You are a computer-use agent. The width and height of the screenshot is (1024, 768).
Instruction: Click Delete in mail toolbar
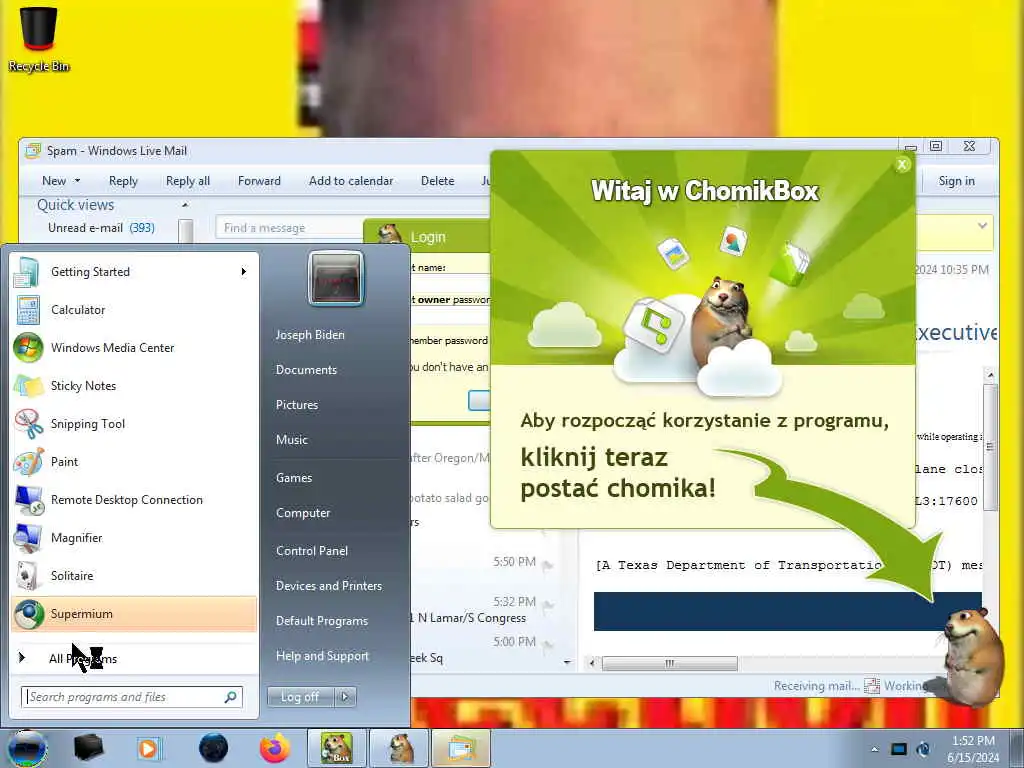click(x=438, y=181)
